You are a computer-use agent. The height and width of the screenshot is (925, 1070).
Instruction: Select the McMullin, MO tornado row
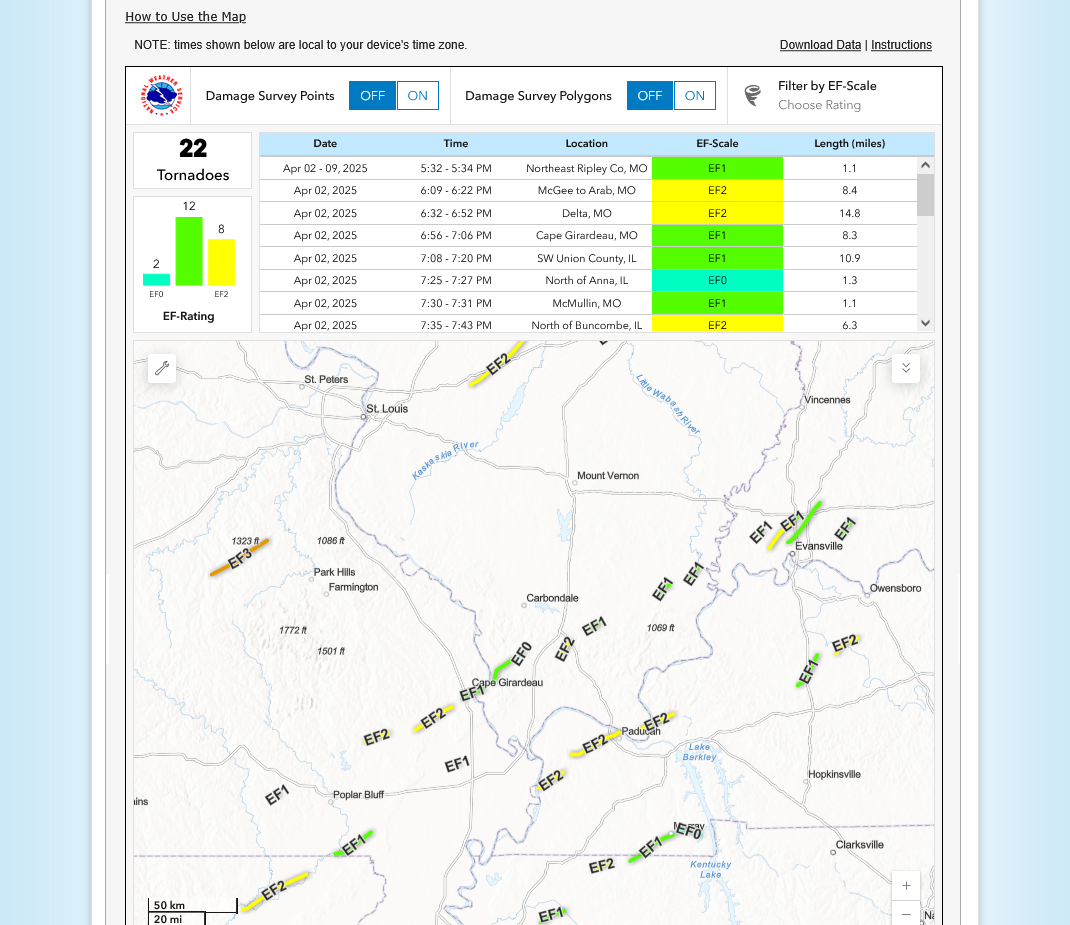coord(588,303)
